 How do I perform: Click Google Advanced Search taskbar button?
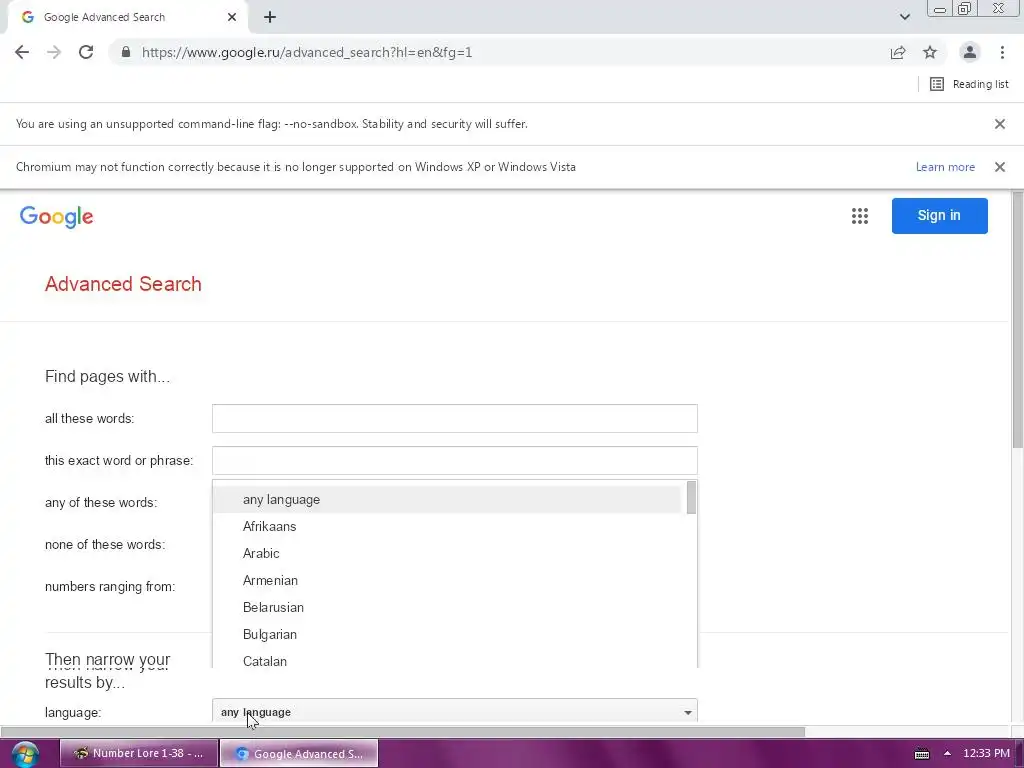point(299,753)
